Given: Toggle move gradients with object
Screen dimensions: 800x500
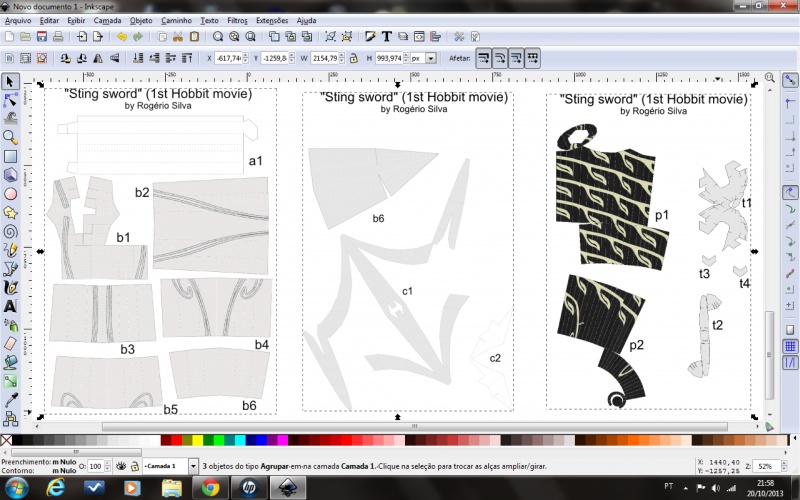Looking at the screenshot, I should coord(516,58).
